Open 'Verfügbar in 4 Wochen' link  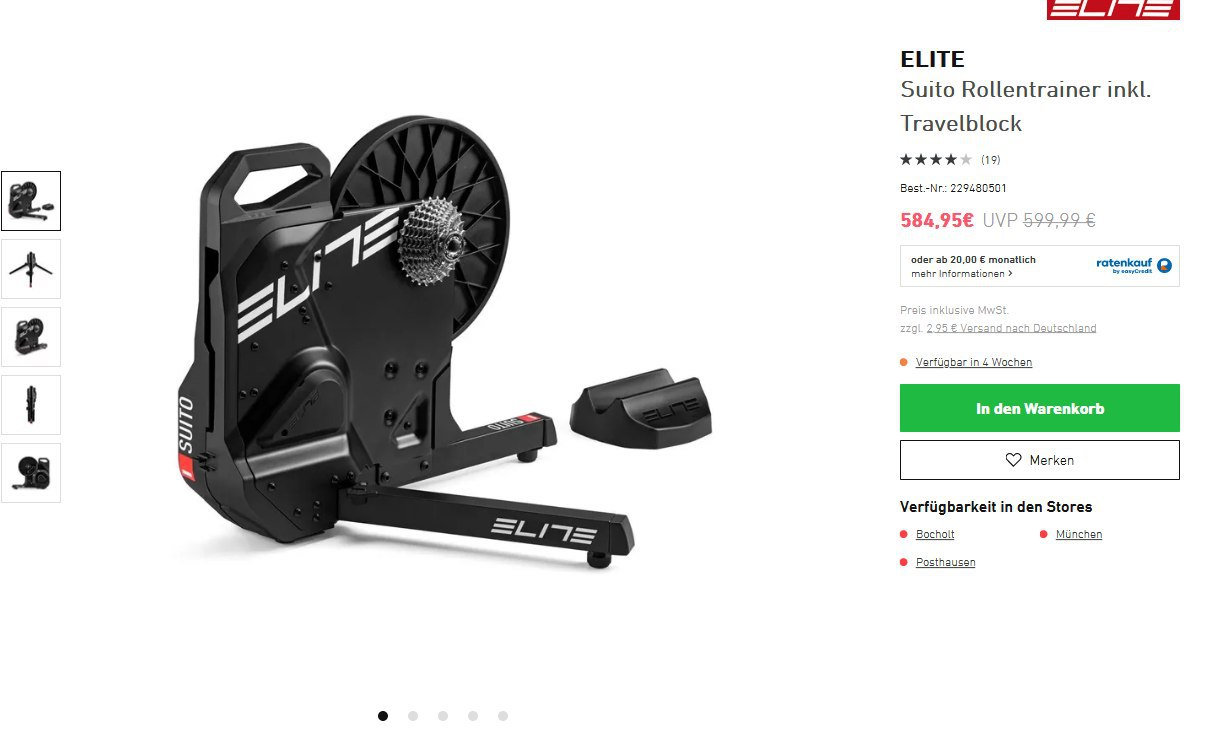[x=974, y=362]
